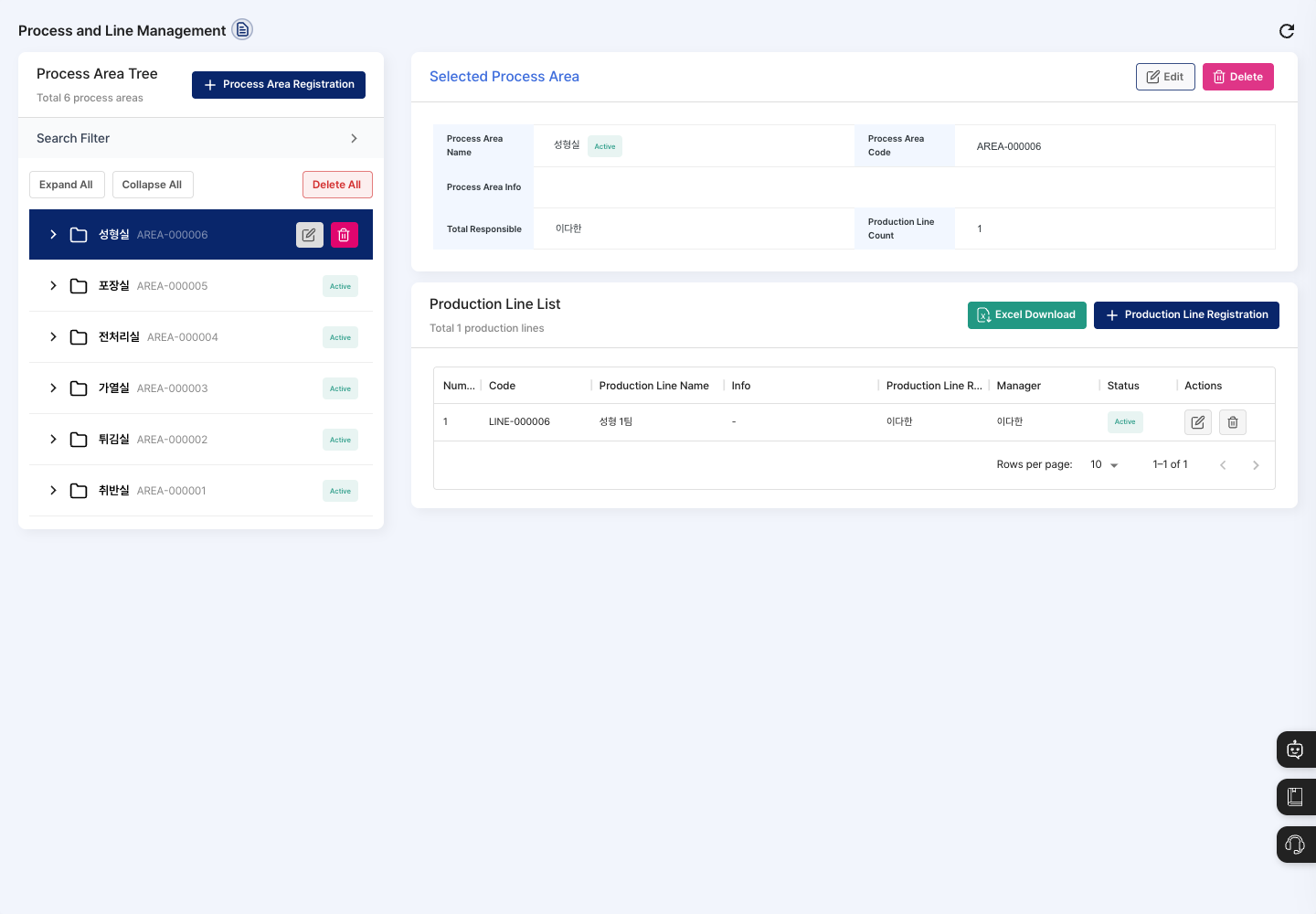Click edit icon on selected 성형실 tree row

[309, 235]
